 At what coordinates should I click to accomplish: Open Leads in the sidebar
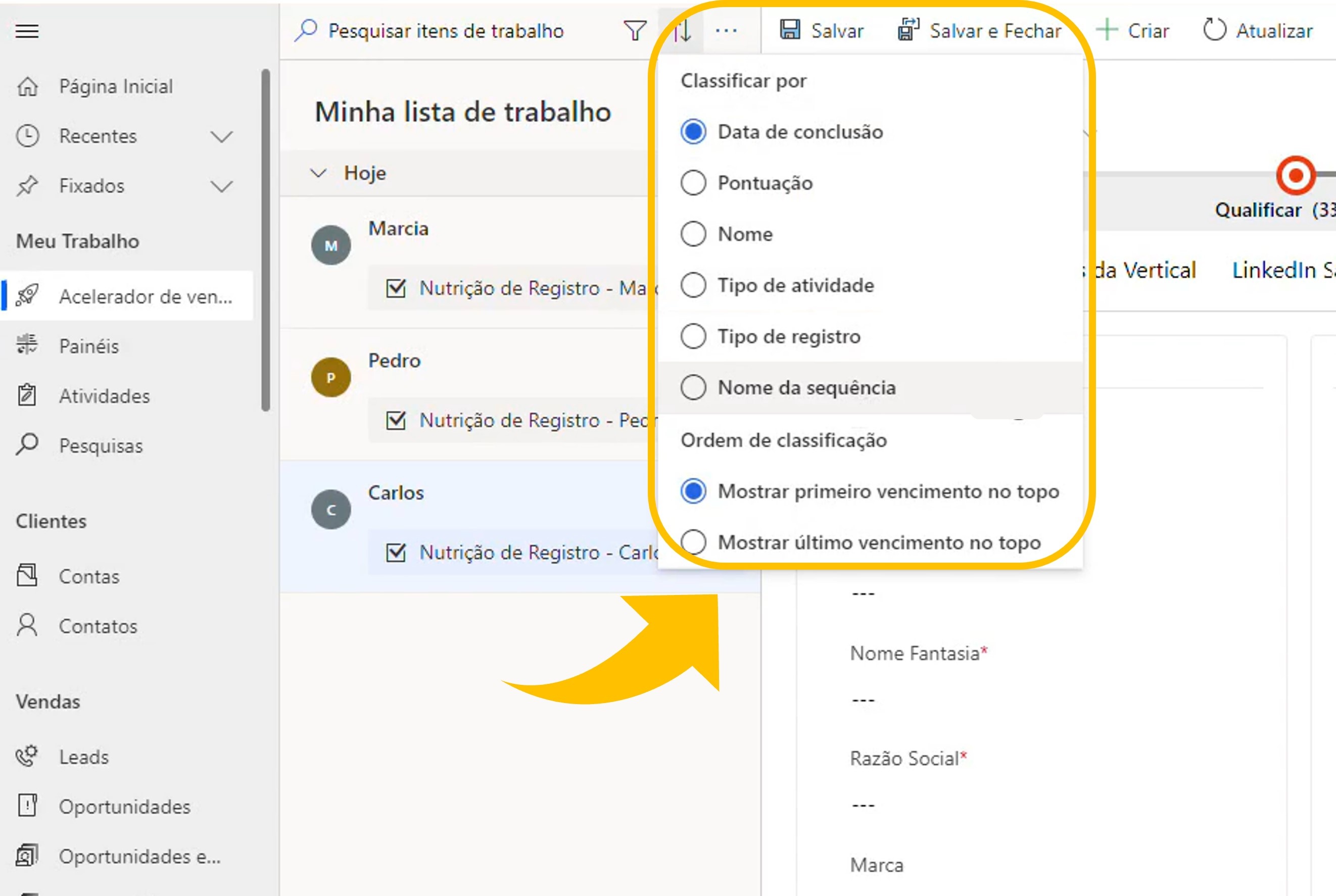(83, 757)
